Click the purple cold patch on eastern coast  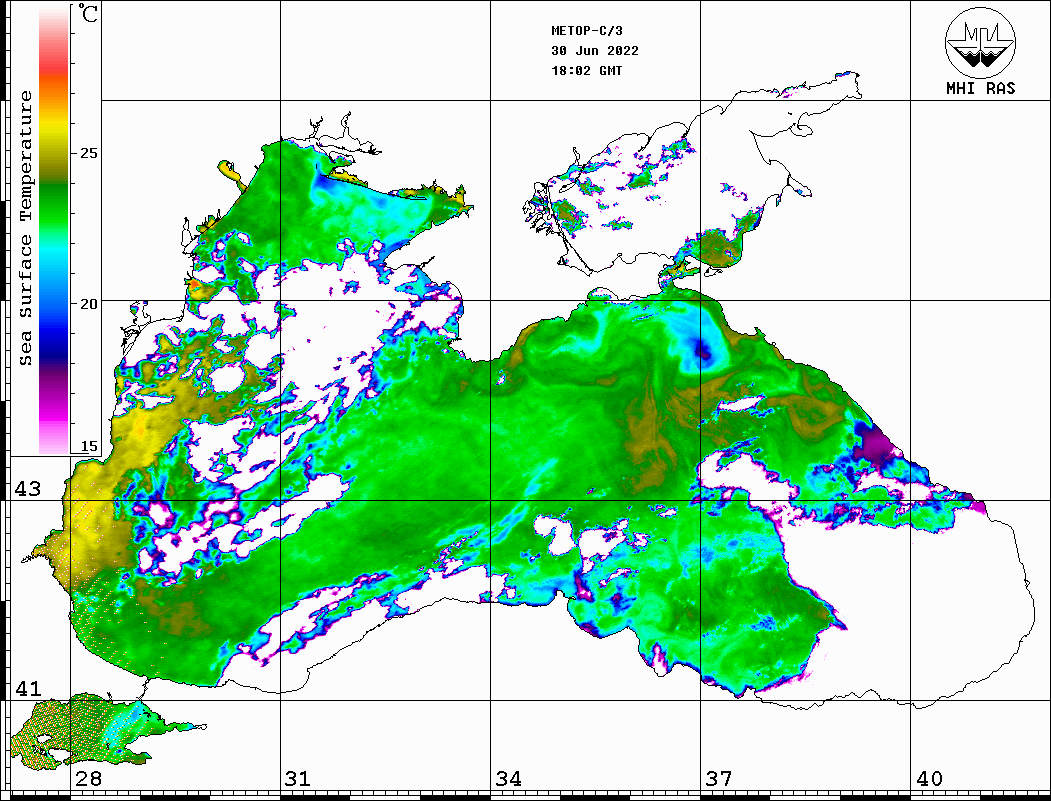pyautogui.click(x=878, y=442)
